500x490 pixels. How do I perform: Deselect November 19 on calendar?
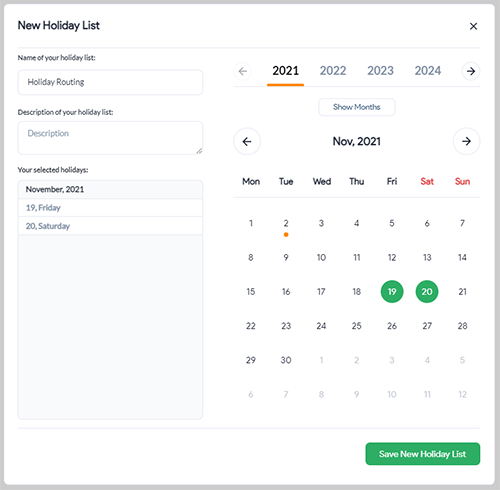pos(392,292)
